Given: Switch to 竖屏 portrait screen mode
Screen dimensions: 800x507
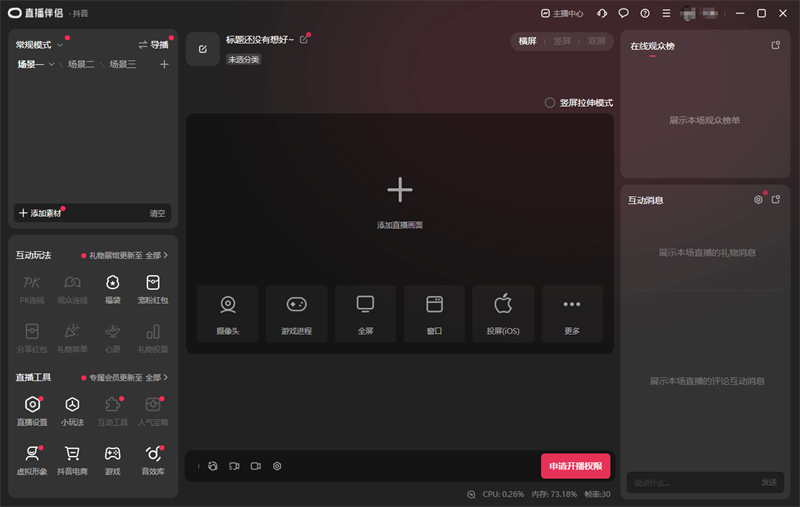Looking at the screenshot, I should tap(562, 41).
